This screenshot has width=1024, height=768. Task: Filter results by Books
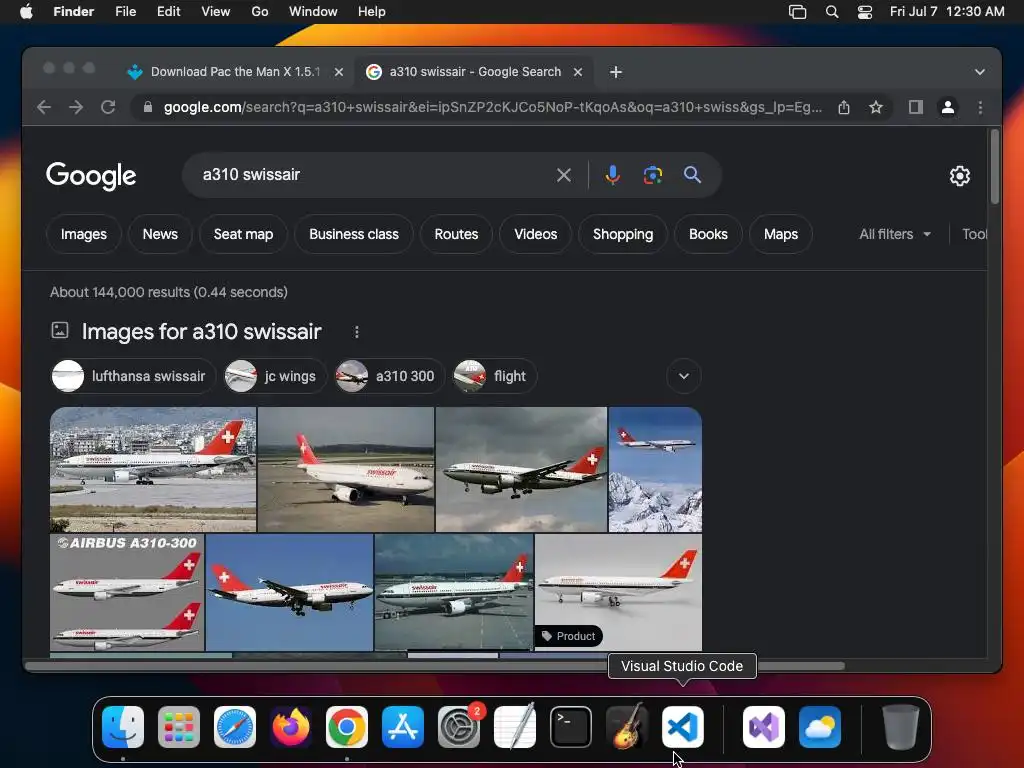click(708, 234)
